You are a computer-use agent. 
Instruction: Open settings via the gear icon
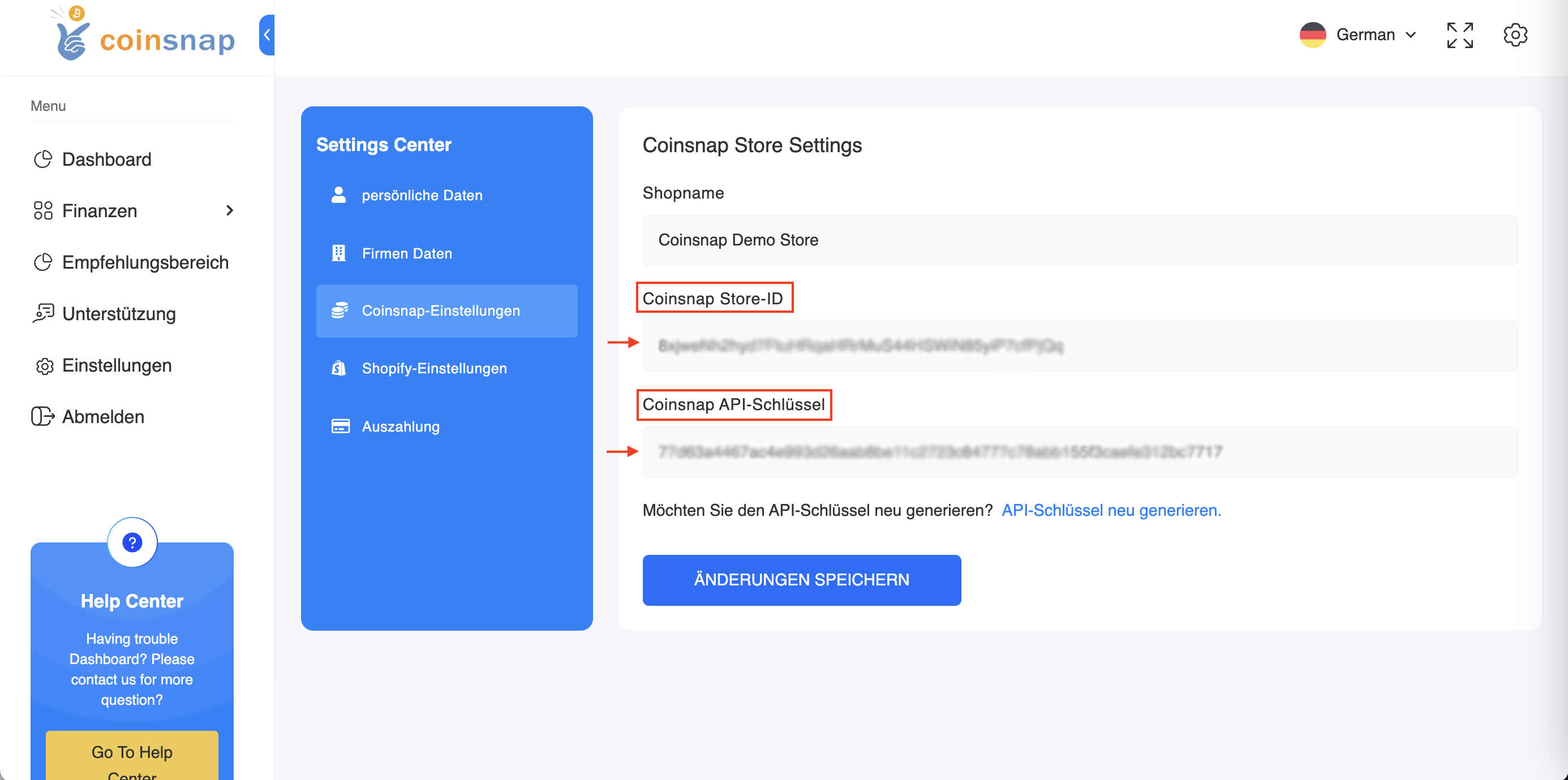pos(1515,35)
